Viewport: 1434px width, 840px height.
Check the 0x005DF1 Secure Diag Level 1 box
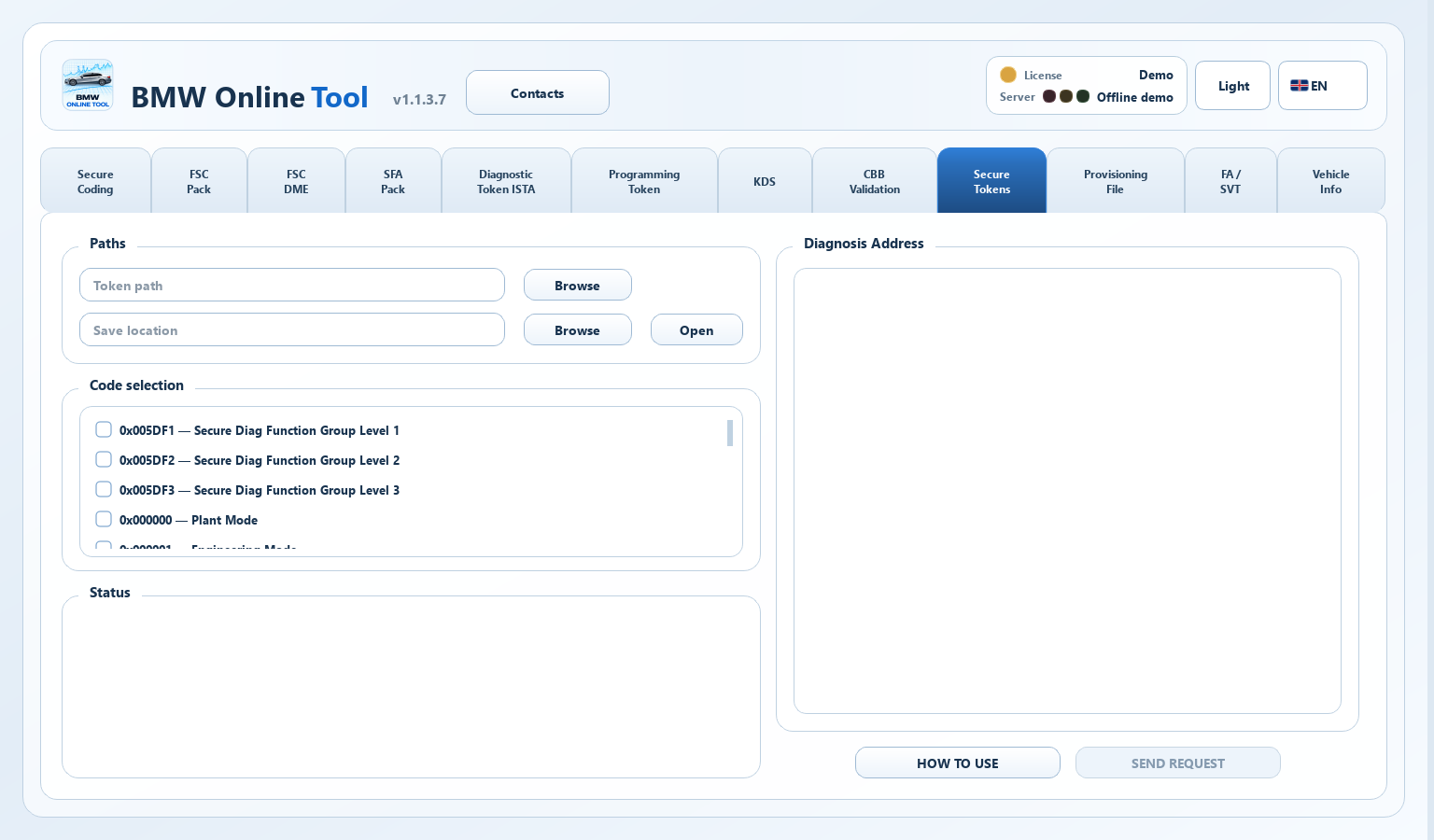[104, 429]
